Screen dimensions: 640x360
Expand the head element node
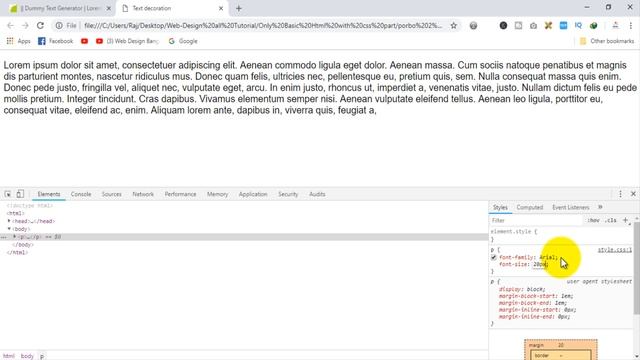pyautogui.click(x=9, y=221)
